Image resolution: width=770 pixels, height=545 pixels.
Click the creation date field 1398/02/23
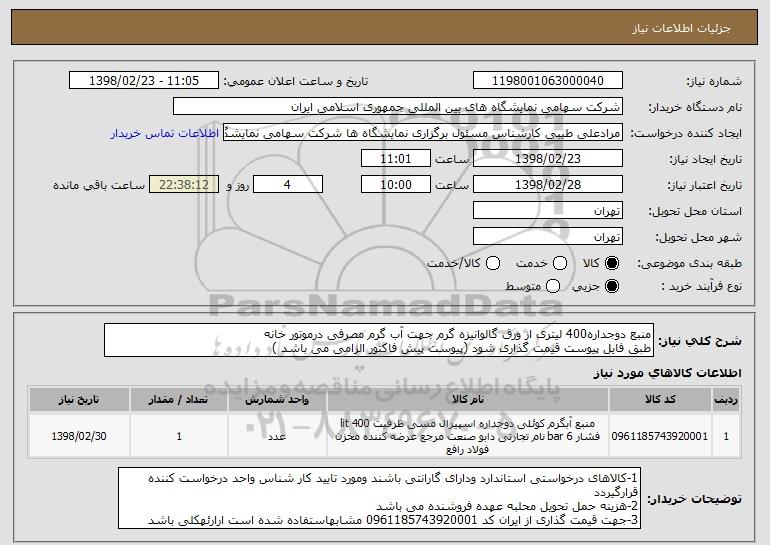(548, 159)
